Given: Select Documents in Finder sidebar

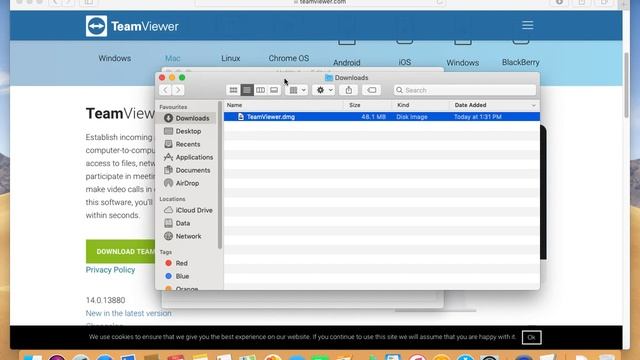Looking at the screenshot, I should click(x=187, y=170).
